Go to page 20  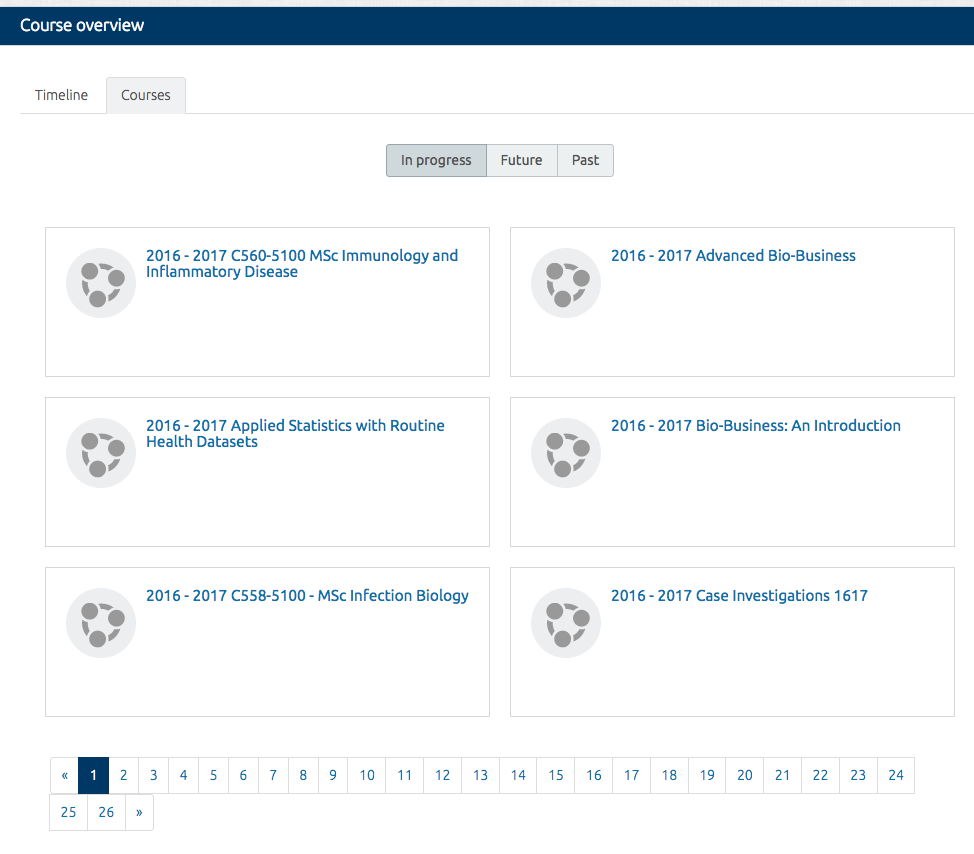tap(745, 775)
